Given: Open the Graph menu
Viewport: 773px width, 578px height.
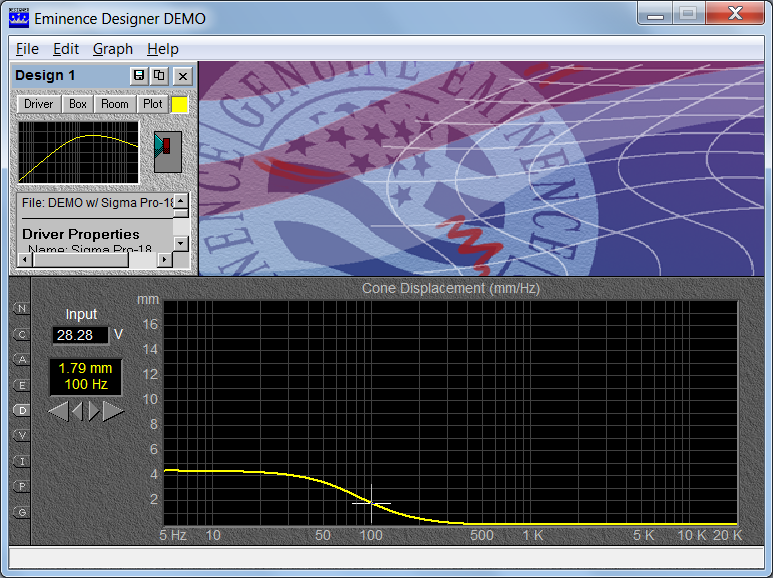Looking at the screenshot, I should click(x=113, y=49).
